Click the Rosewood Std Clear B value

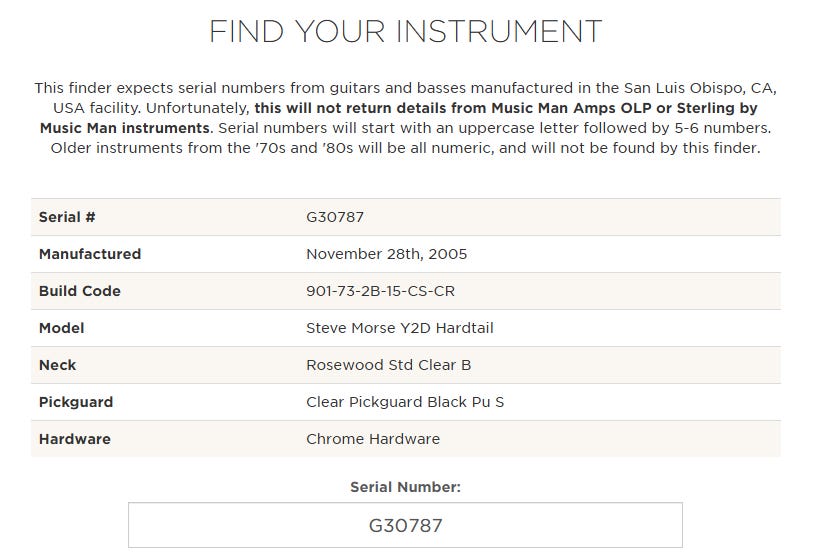pos(388,365)
